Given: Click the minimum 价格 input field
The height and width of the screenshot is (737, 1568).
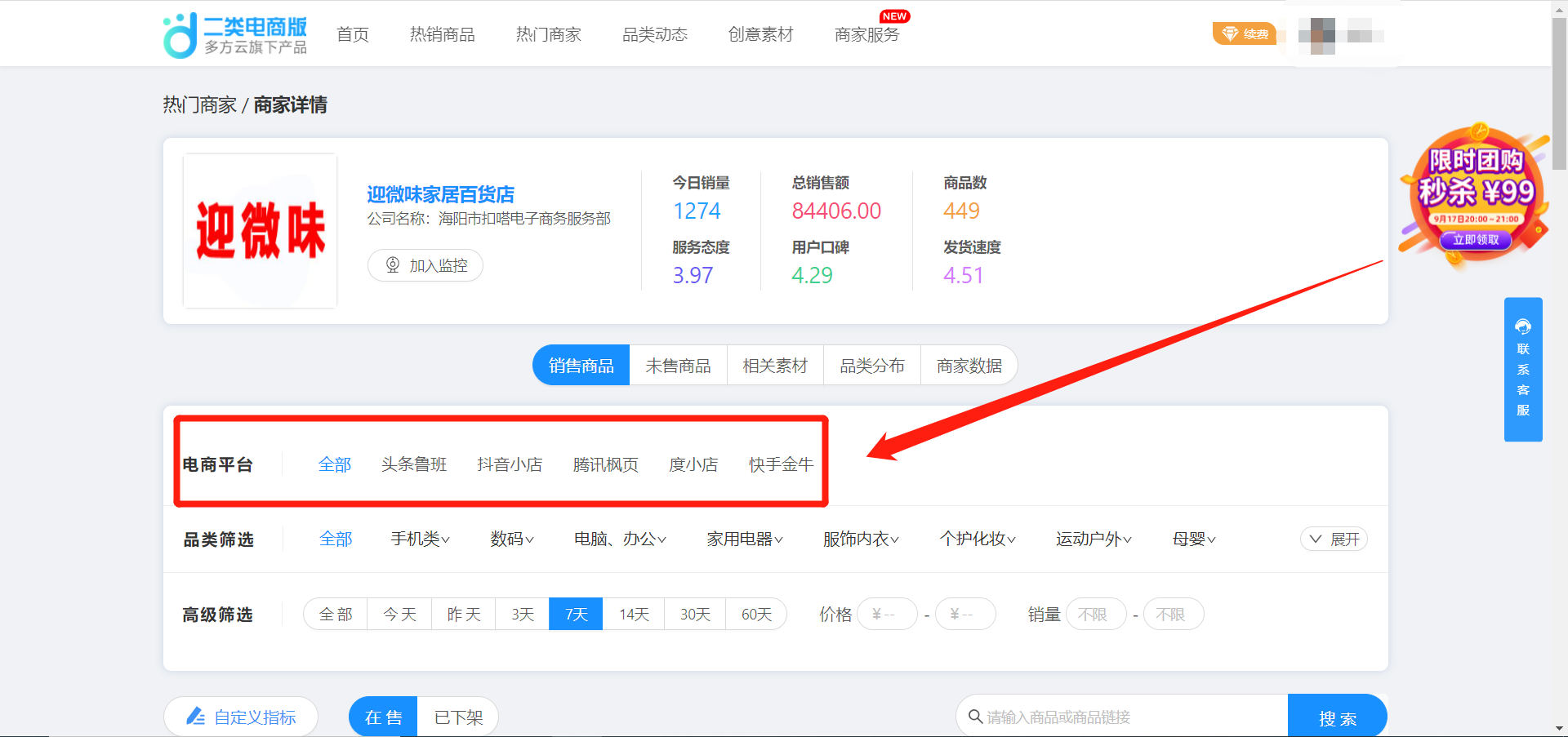Looking at the screenshot, I should tap(887, 614).
